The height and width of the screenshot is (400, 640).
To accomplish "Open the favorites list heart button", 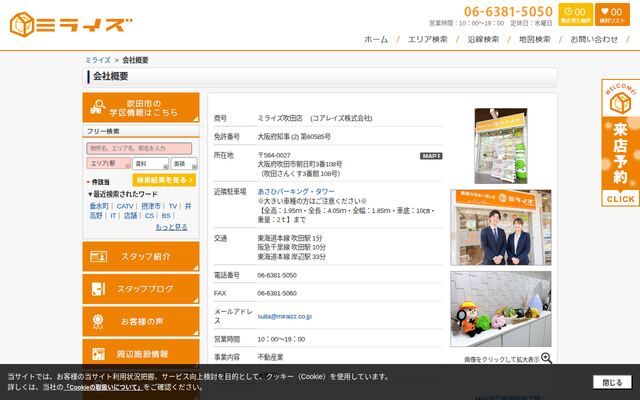I will point(612,14).
